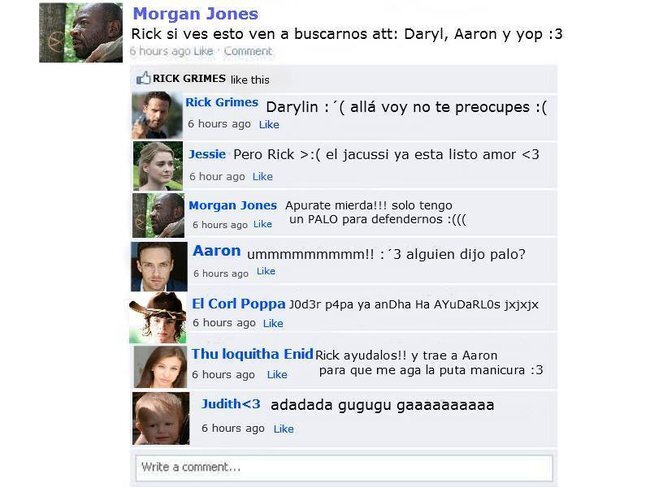Viewport: 650px width, 487px height.
Task: Open Morgan Jones post author profile picture
Action: click(x=81, y=33)
